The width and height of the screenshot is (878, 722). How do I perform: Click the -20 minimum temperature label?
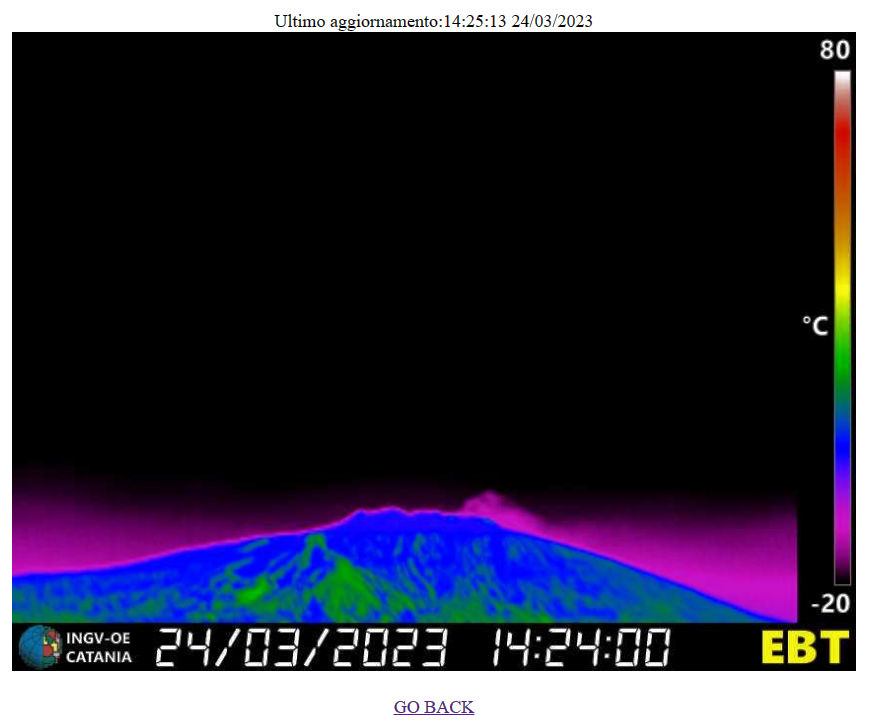[x=831, y=604]
